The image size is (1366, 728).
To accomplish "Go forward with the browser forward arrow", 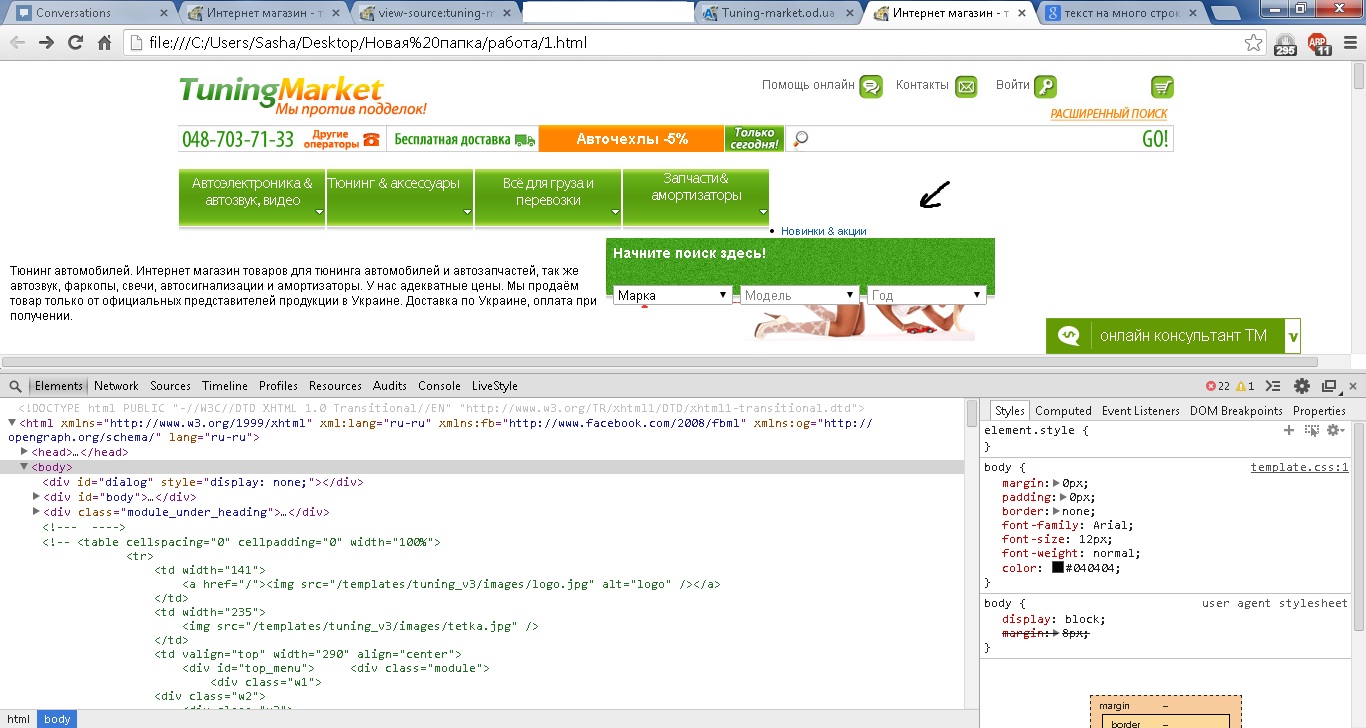I will 46,43.
